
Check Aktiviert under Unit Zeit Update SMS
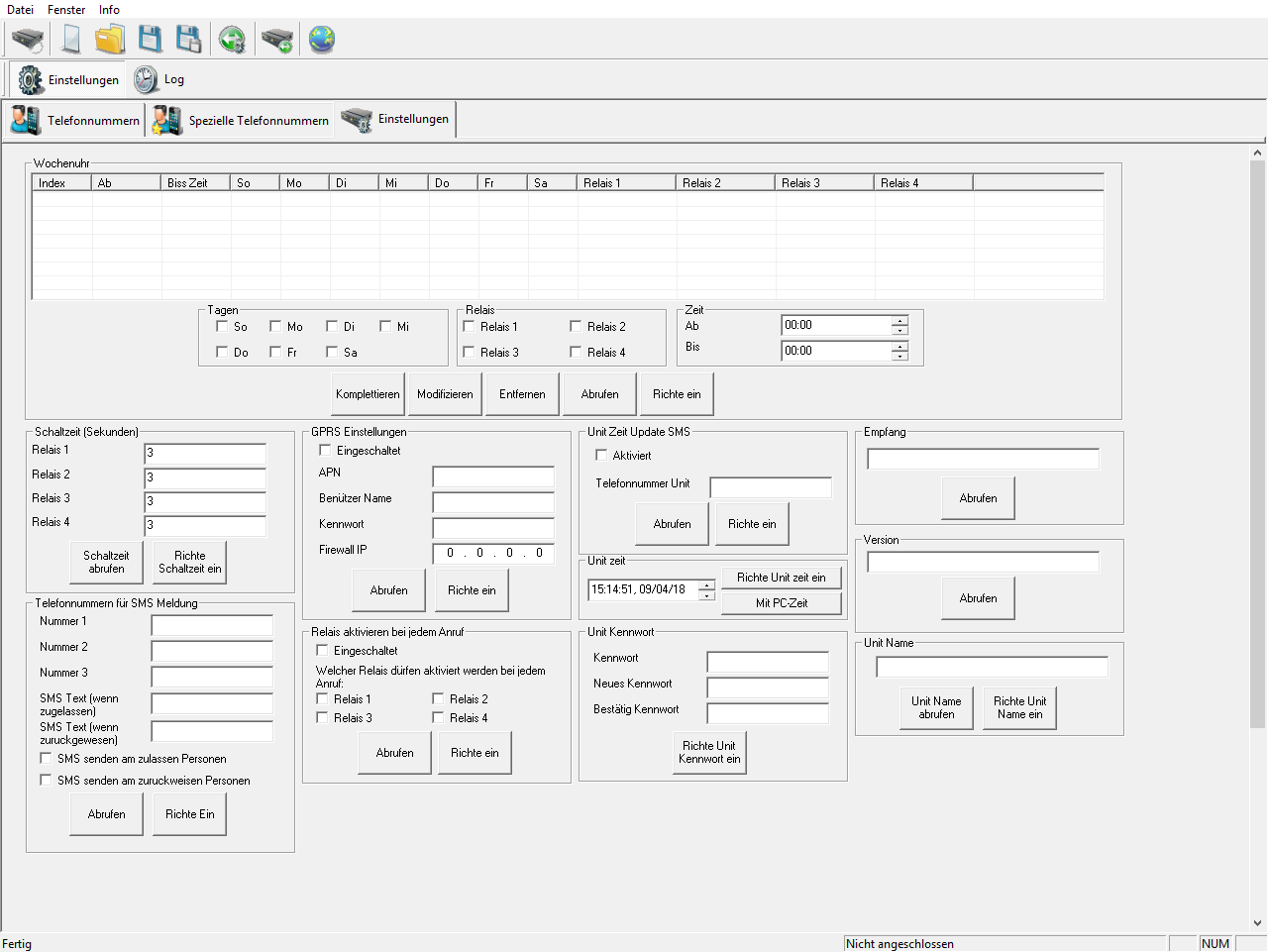click(601, 456)
